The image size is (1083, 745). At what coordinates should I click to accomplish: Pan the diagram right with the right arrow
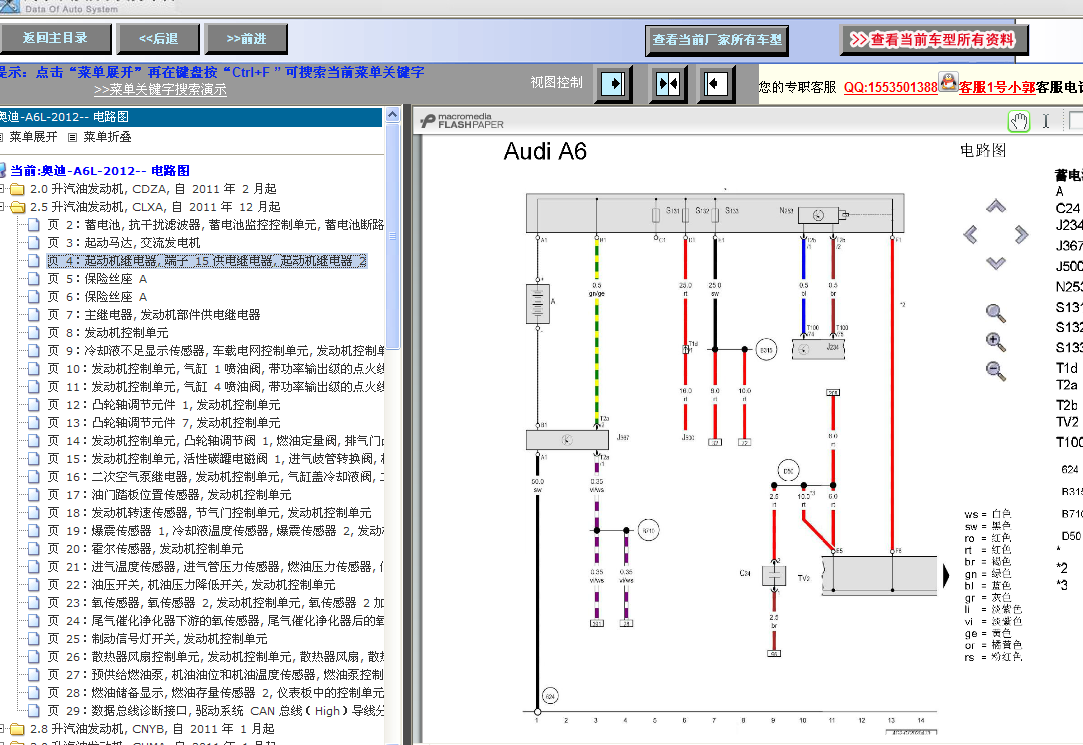1021,234
